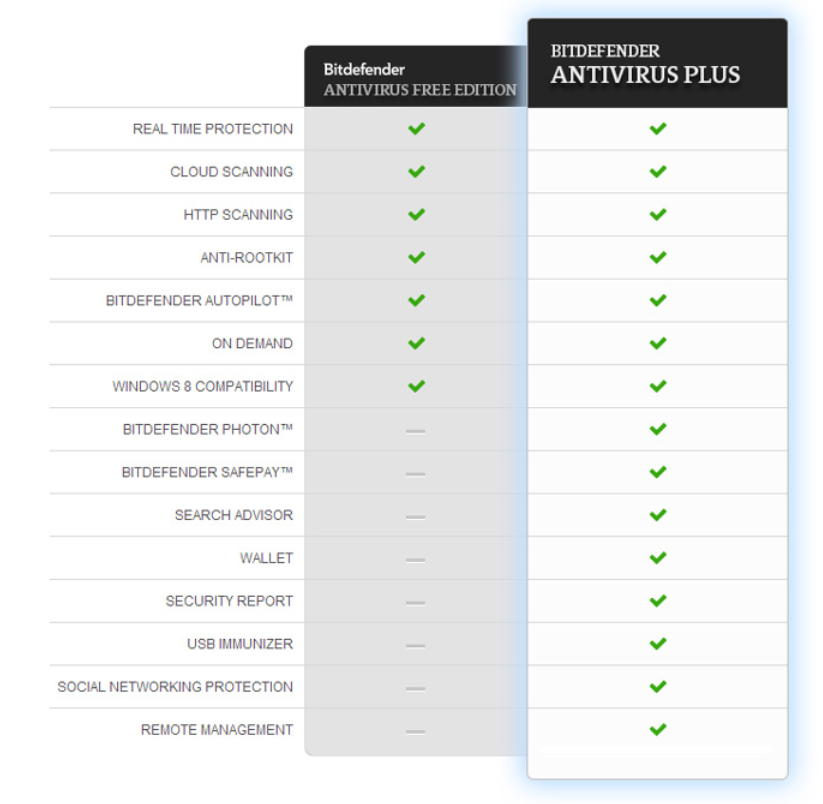Click the Search Advisor dash under Free Edition
The width and height of the screenshot is (823, 804).
415,517
